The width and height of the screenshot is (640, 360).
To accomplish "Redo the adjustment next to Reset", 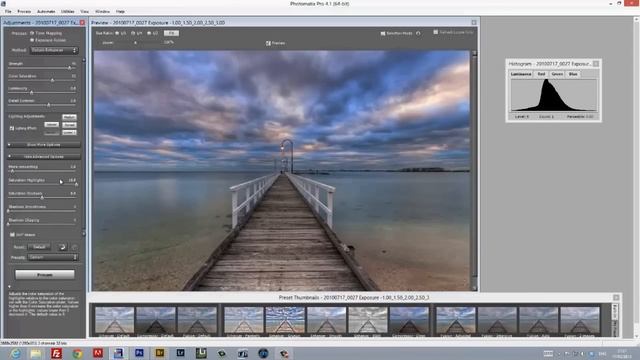I will 74,247.
